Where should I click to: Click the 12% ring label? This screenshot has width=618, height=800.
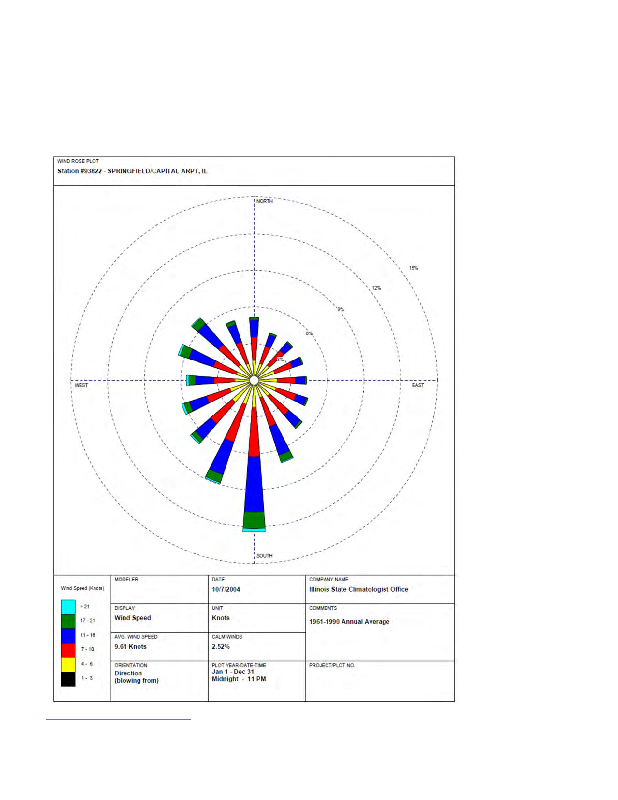click(376, 288)
